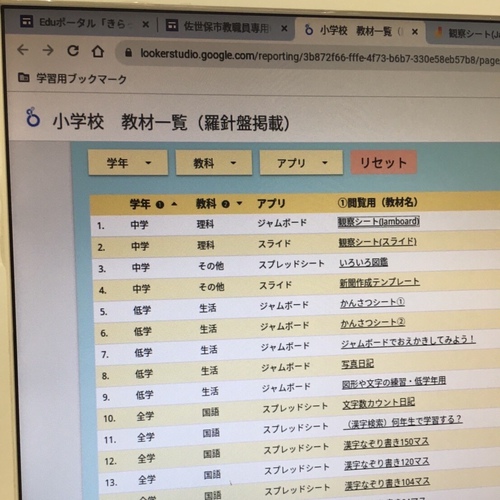Click the ①閲覧用(教材名) column header
Screen dimensions: 500x500
pos(378,202)
